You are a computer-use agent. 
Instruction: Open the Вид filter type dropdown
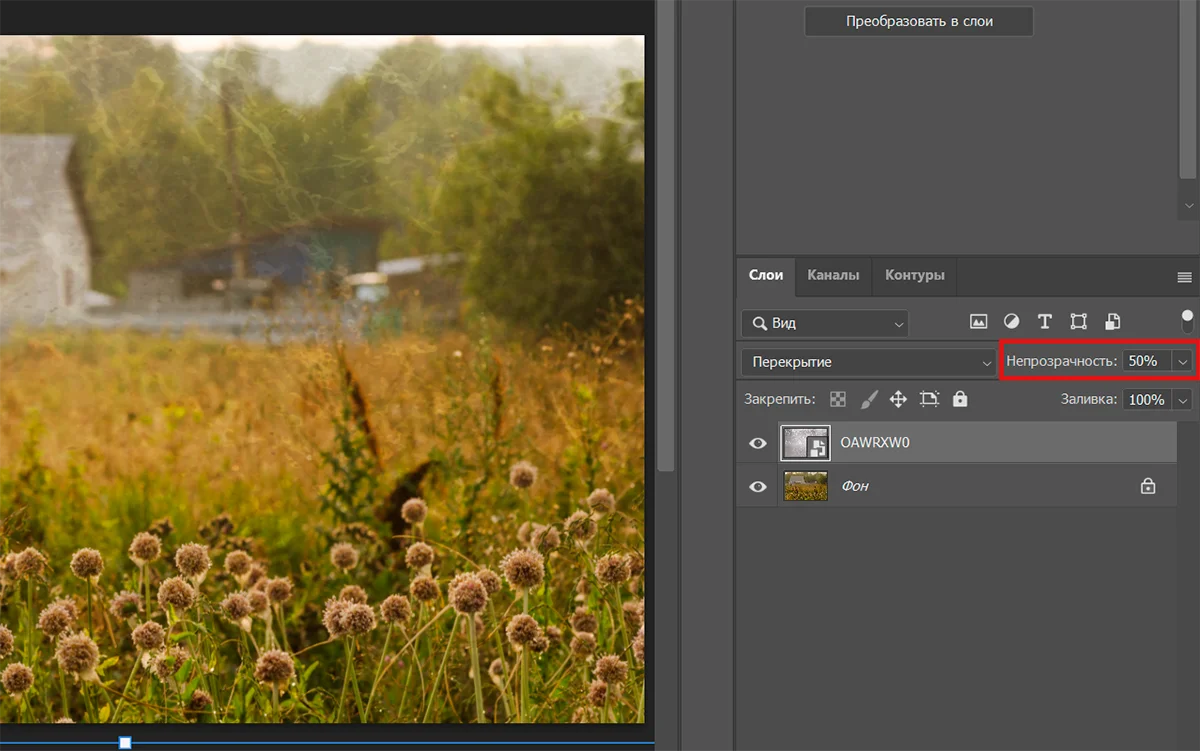825,323
